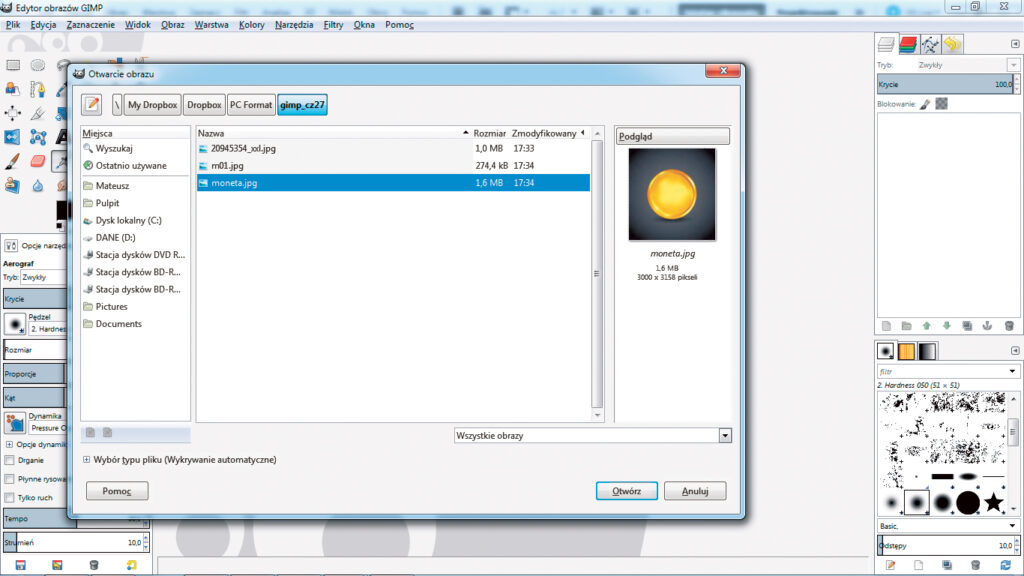The height and width of the screenshot is (576, 1024).
Task: Open the Undo History tab icon
Action: click(x=951, y=44)
